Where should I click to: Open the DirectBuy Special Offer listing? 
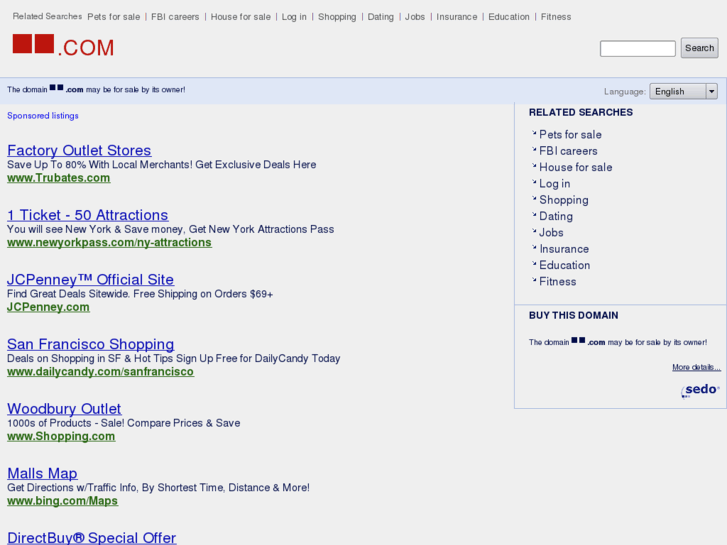tap(92, 537)
